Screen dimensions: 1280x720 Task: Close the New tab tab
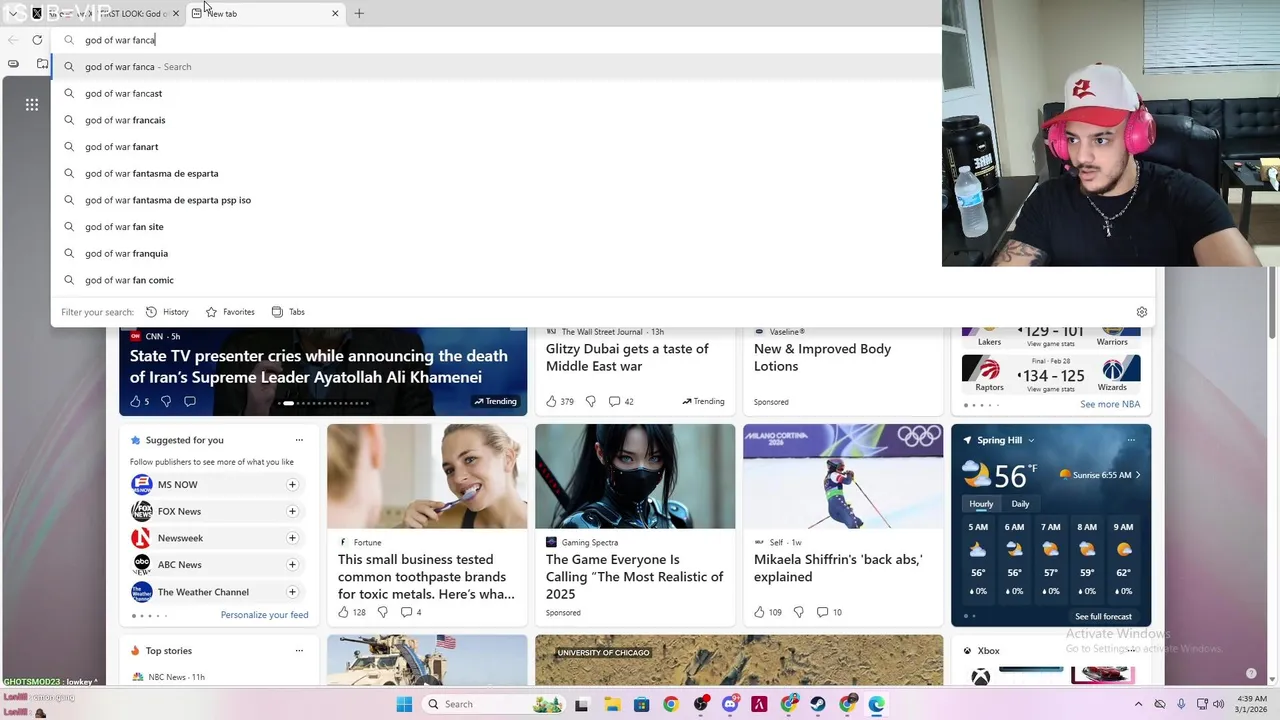335,13
